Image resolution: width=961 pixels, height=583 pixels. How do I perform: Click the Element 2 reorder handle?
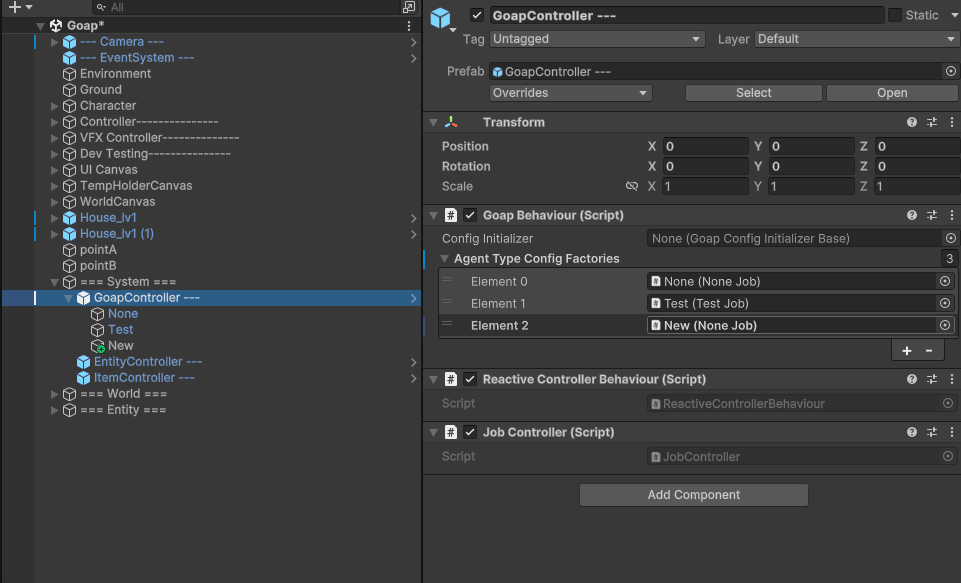[x=447, y=324]
